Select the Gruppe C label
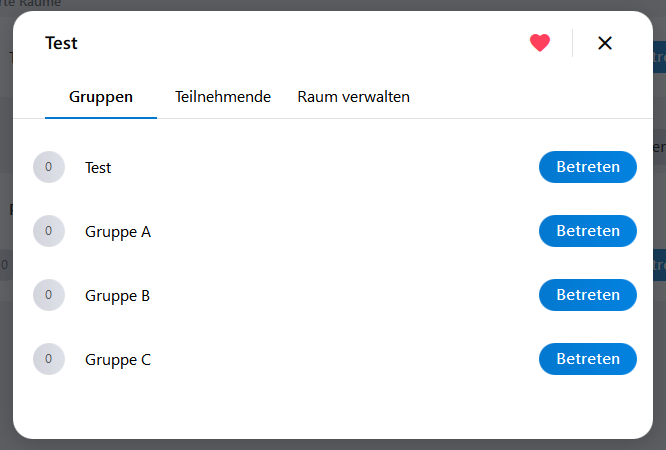This screenshot has width=666, height=450. pyautogui.click(x=118, y=360)
